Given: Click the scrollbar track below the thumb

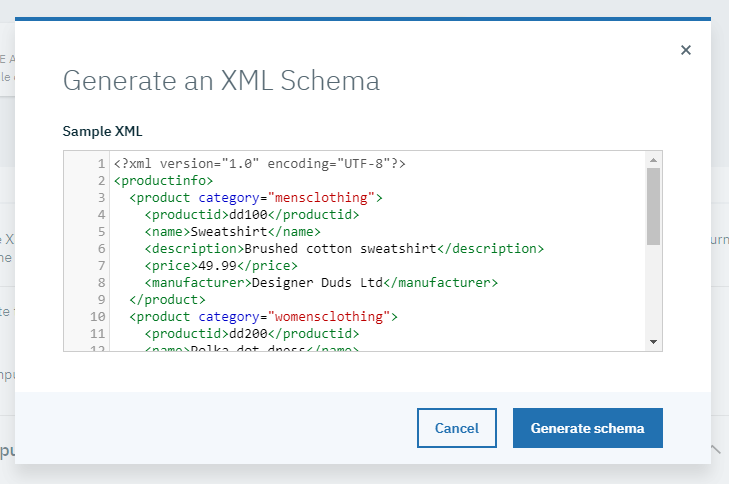Looking at the screenshot, I should pyautogui.click(x=653, y=290).
